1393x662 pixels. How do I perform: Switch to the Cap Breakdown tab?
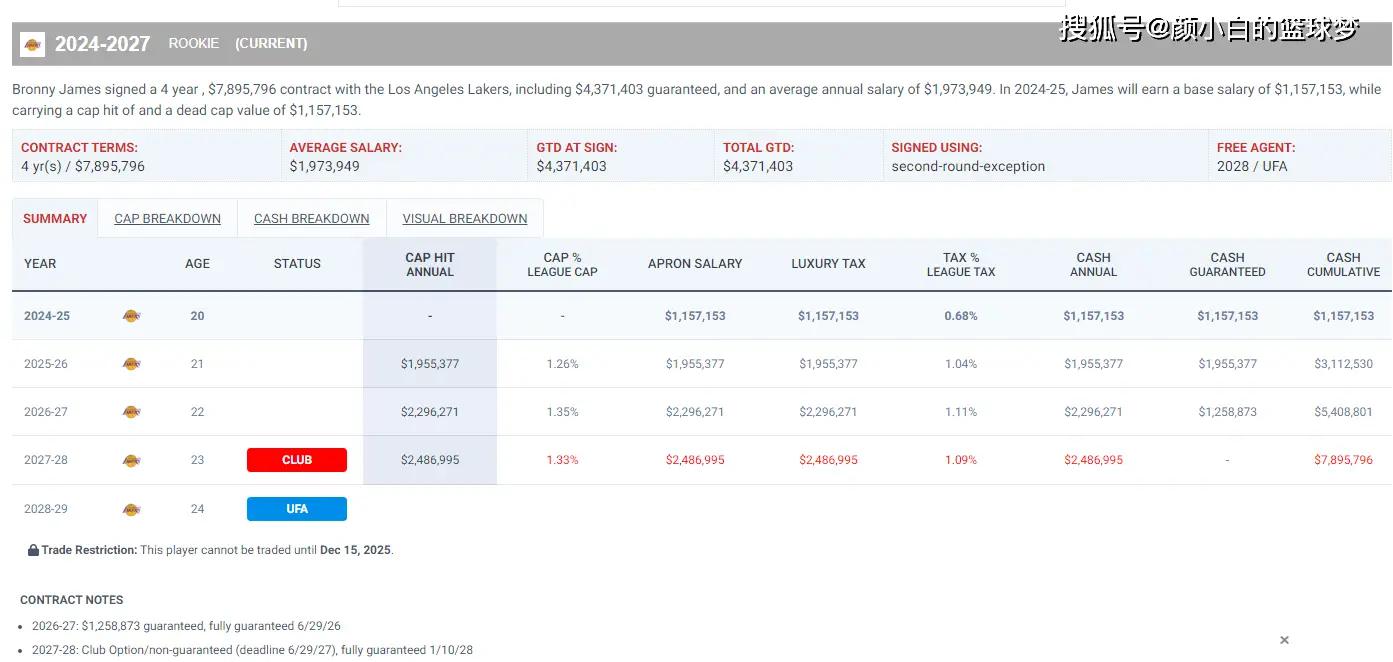167,219
